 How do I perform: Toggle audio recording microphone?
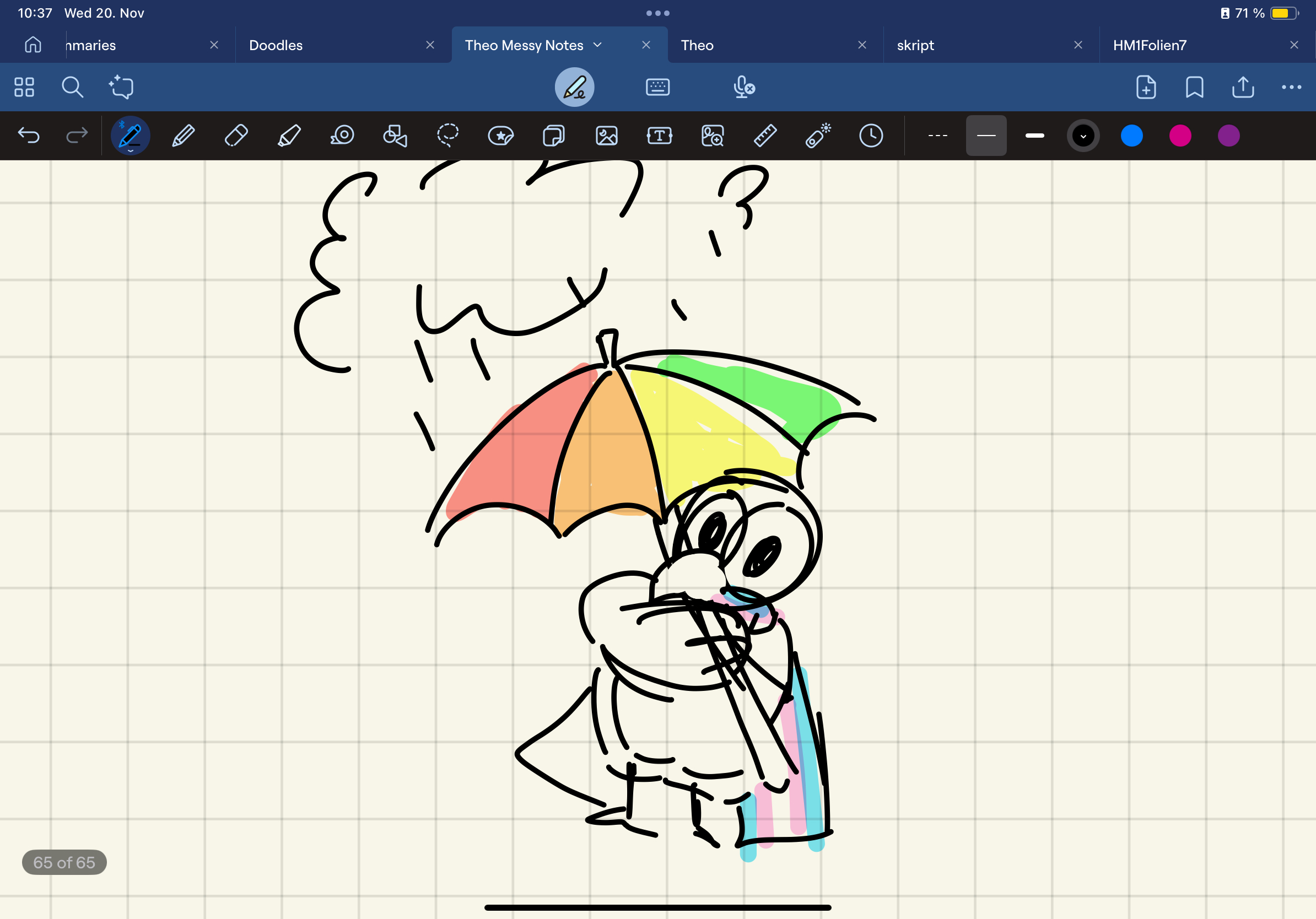click(743, 87)
